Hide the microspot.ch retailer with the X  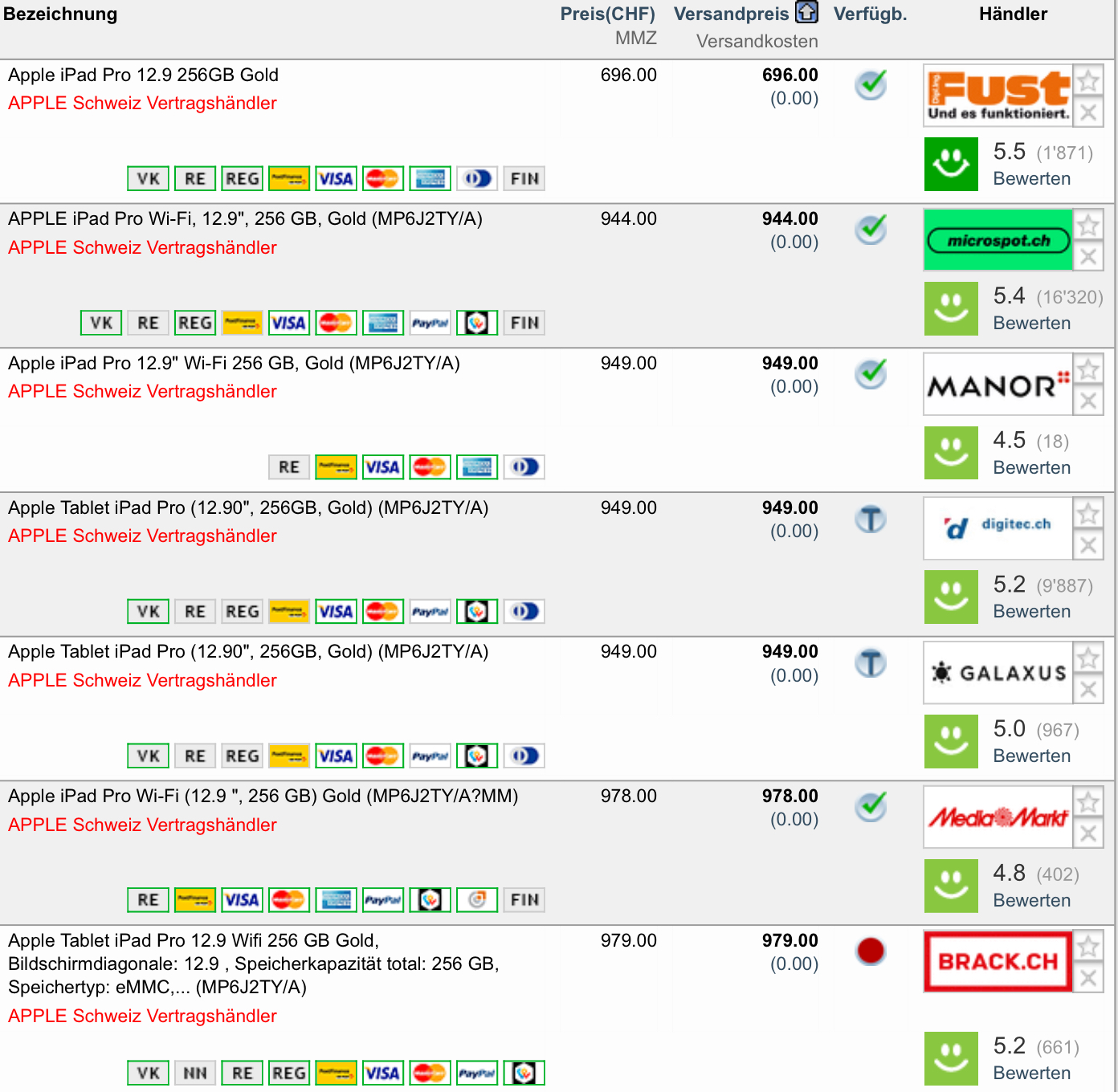[1088, 256]
